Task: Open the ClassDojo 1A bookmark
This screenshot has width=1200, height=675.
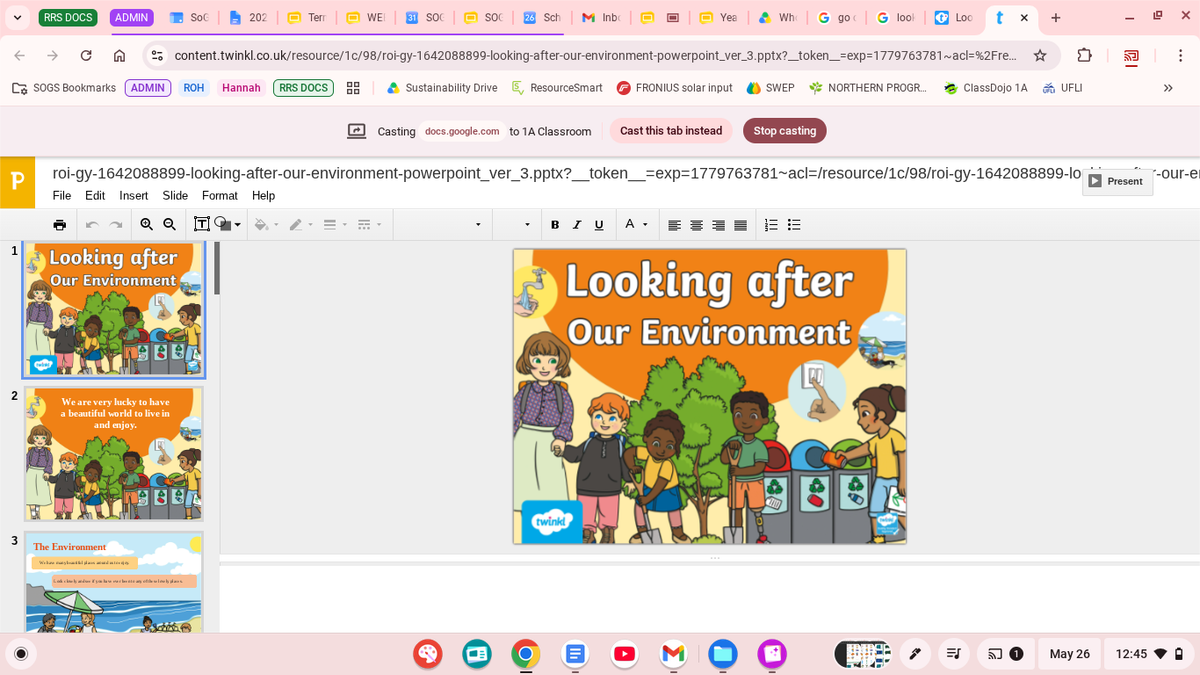Action: (x=985, y=88)
